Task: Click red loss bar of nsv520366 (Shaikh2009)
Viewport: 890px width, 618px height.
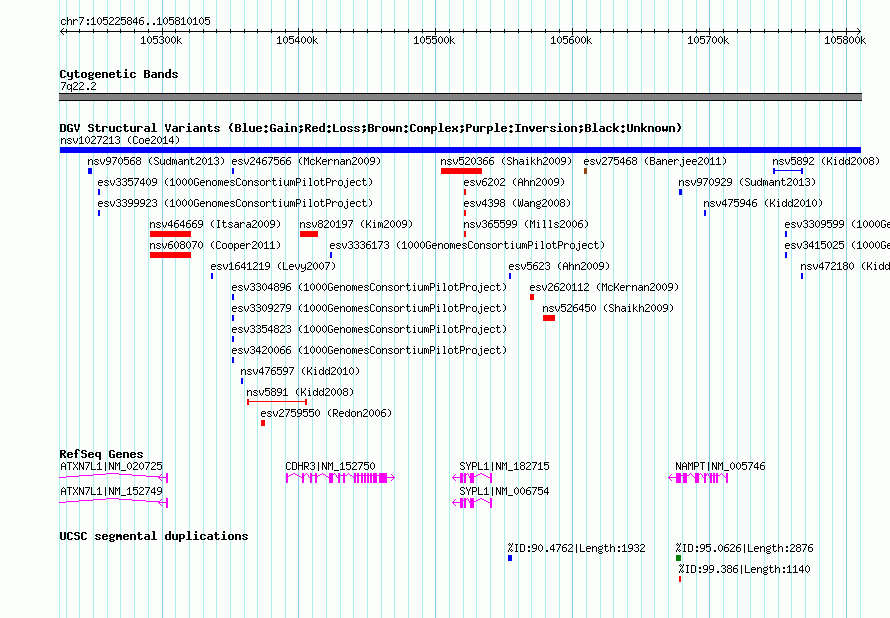Action: [x=461, y=171]
